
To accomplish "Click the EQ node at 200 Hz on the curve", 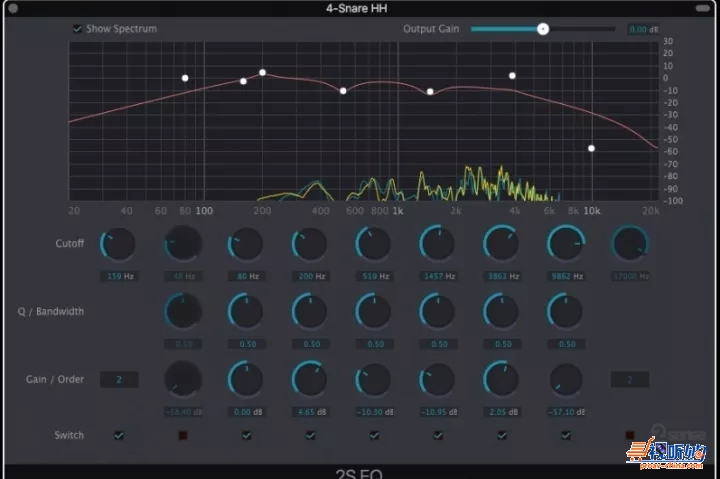I will pos(262,73).
